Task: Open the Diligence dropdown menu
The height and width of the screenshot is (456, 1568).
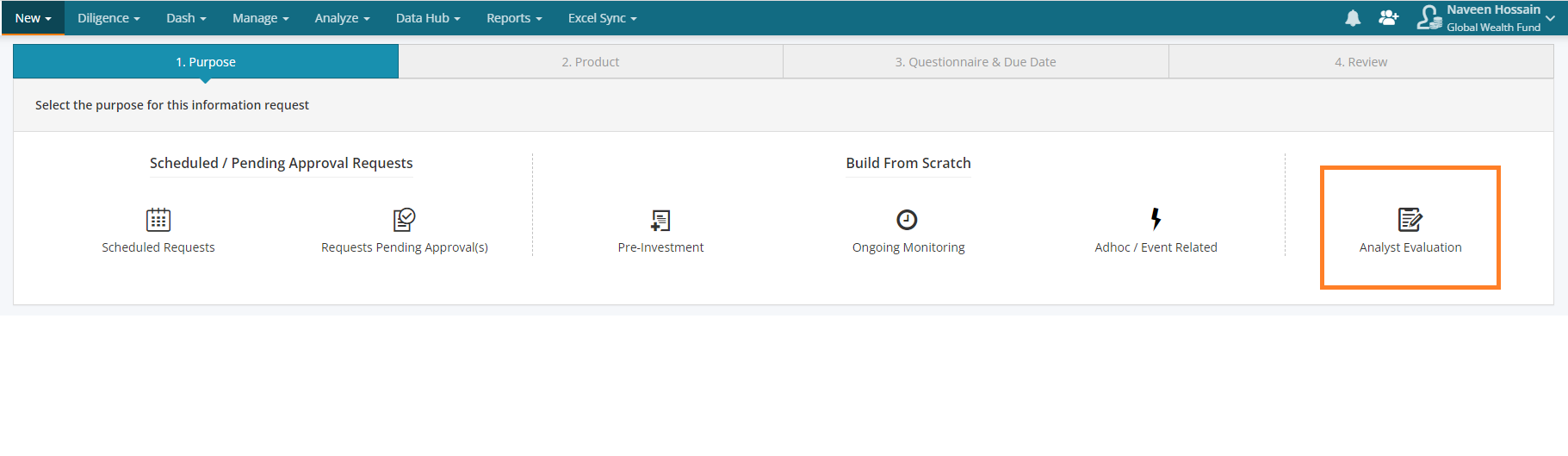Action: pyautogui.click(x=108, y=18)
